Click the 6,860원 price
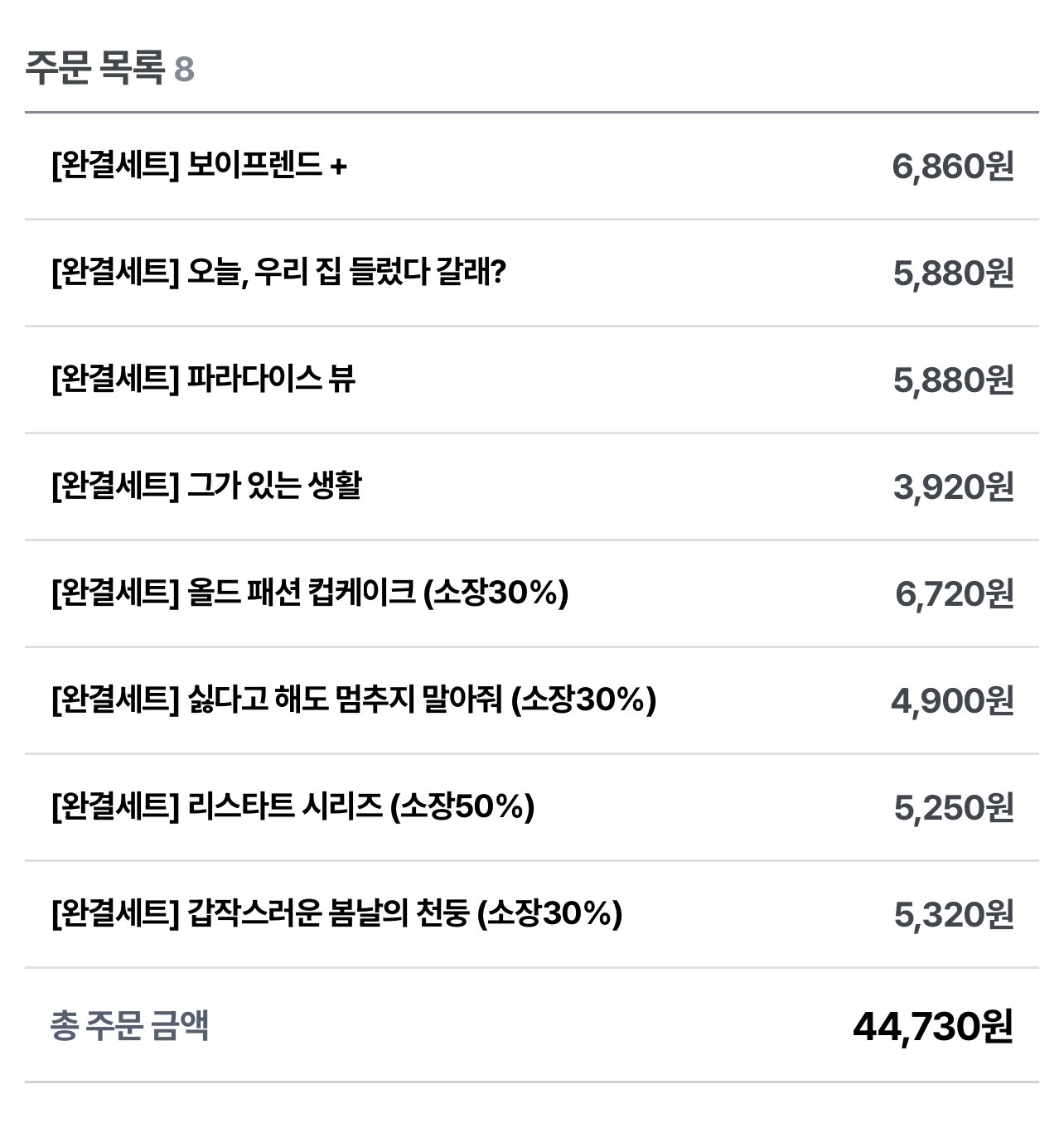Screen dimensions: 1064x1123 click(952, 167)
